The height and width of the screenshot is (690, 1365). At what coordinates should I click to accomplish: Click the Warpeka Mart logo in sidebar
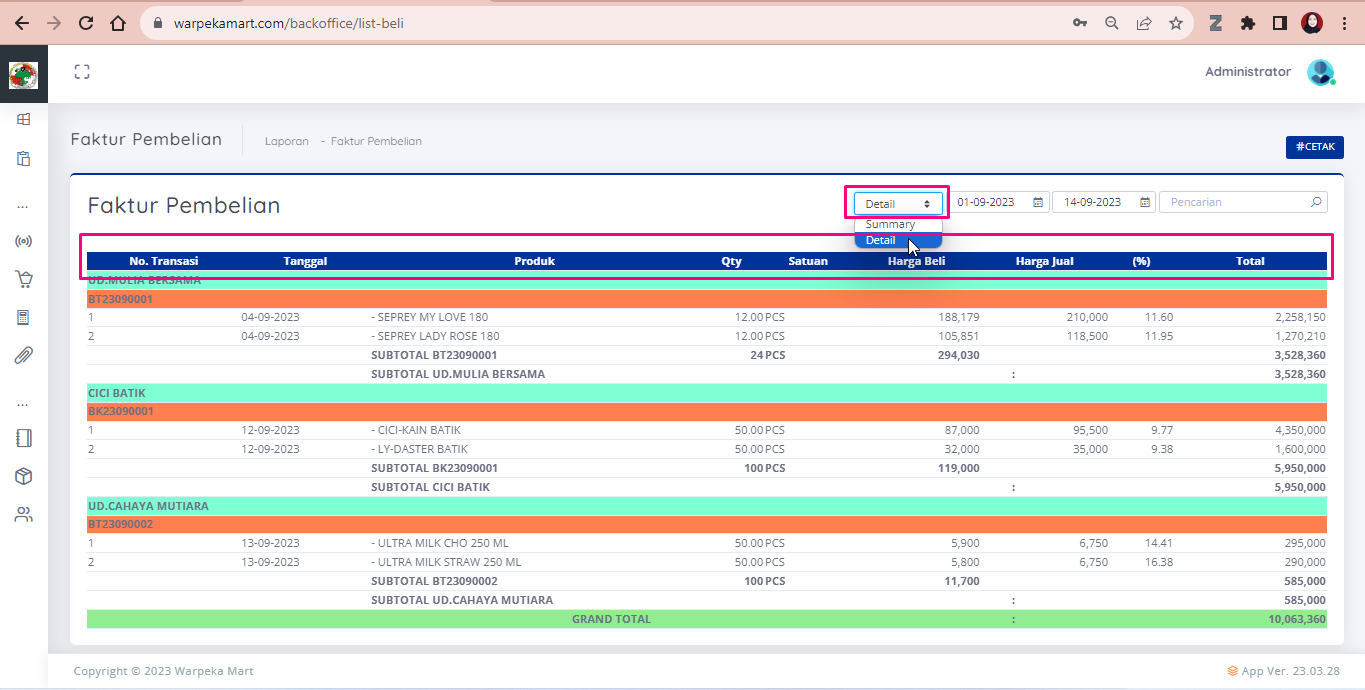23,75
